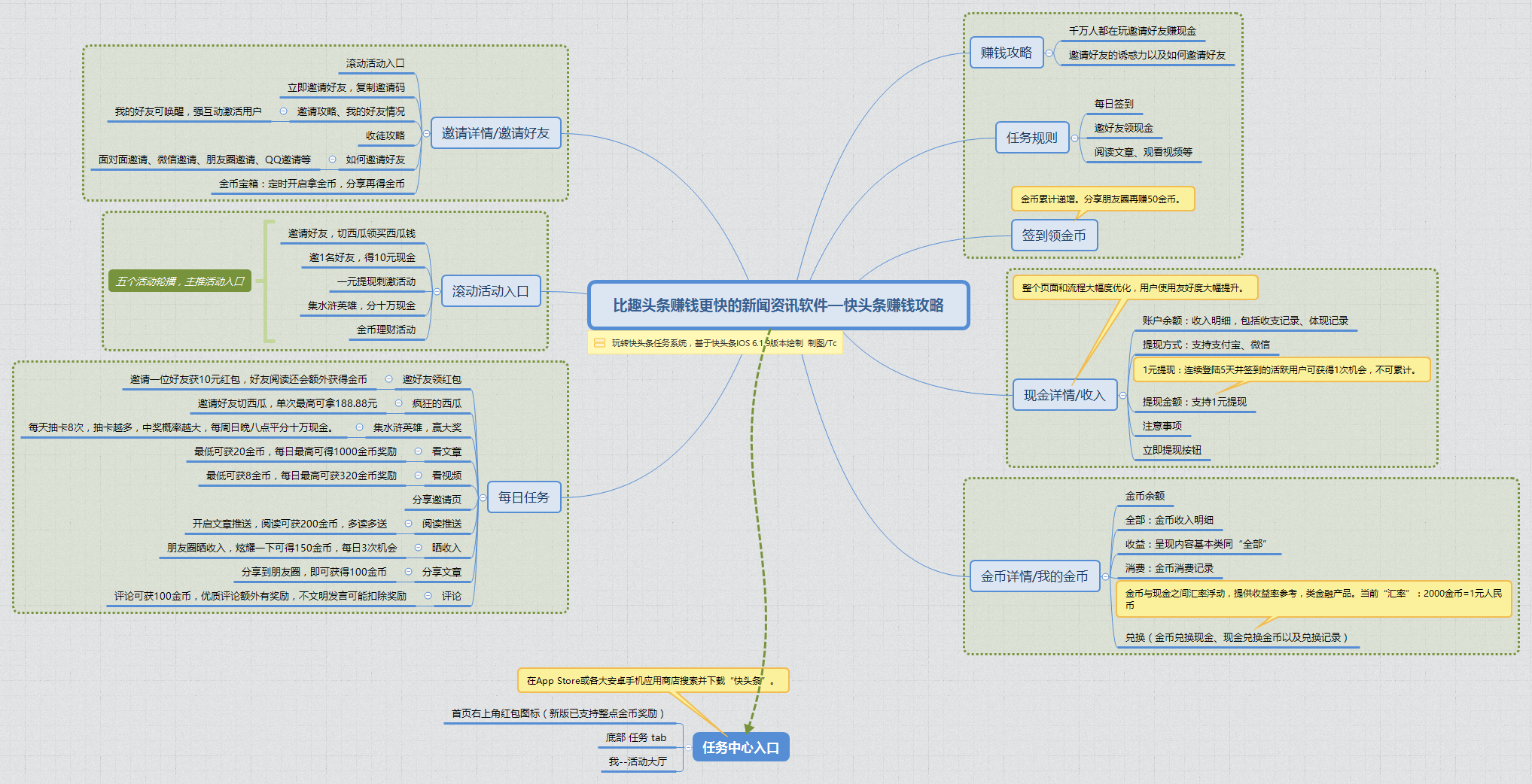
Task: Select the 任务规则 topic node
Action: pyautogui.click(x=1032, y=138)
